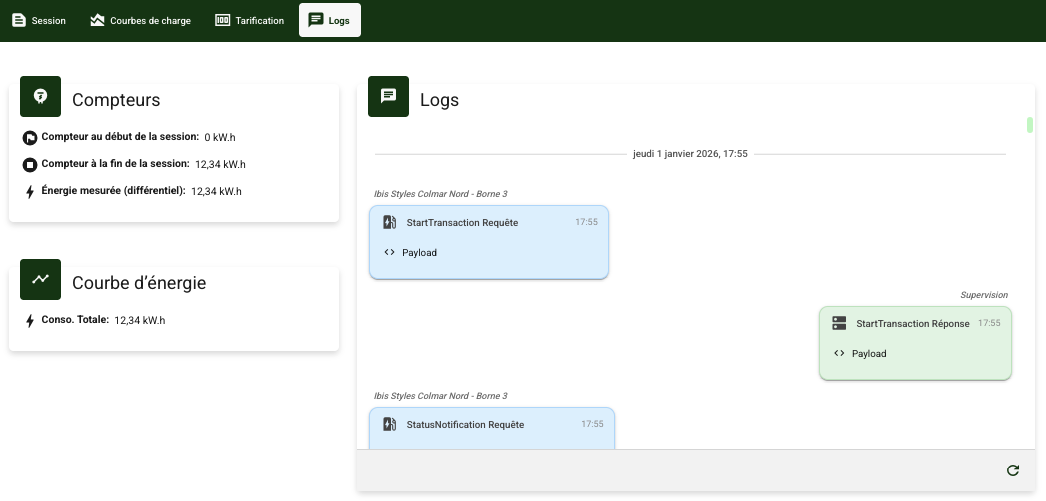Click the Courbe d'énergie chart icon
This screenshot has height=501, width=1046.
pos(40,280)
